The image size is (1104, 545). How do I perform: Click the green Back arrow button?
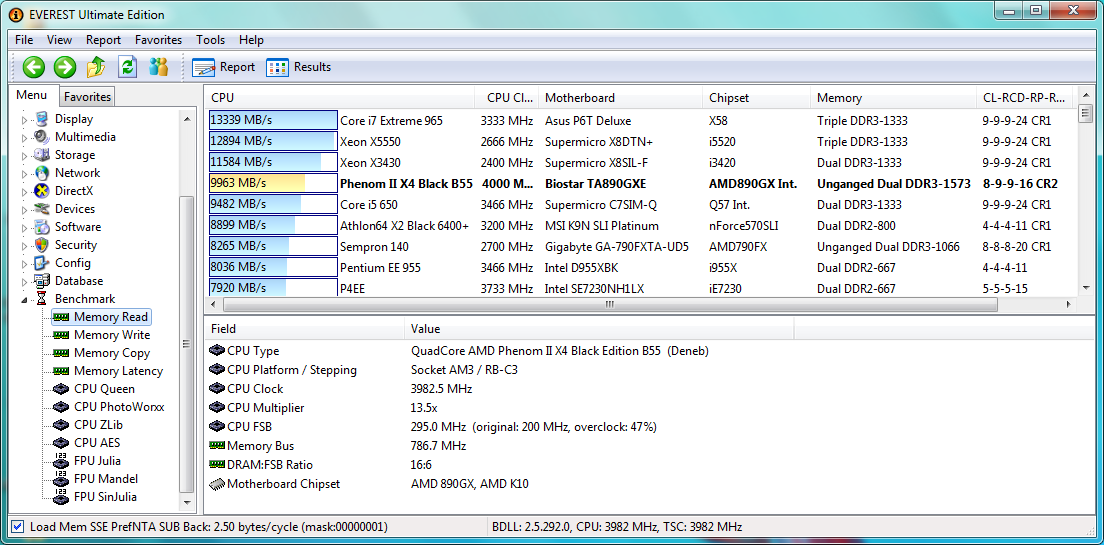point(34,67)
